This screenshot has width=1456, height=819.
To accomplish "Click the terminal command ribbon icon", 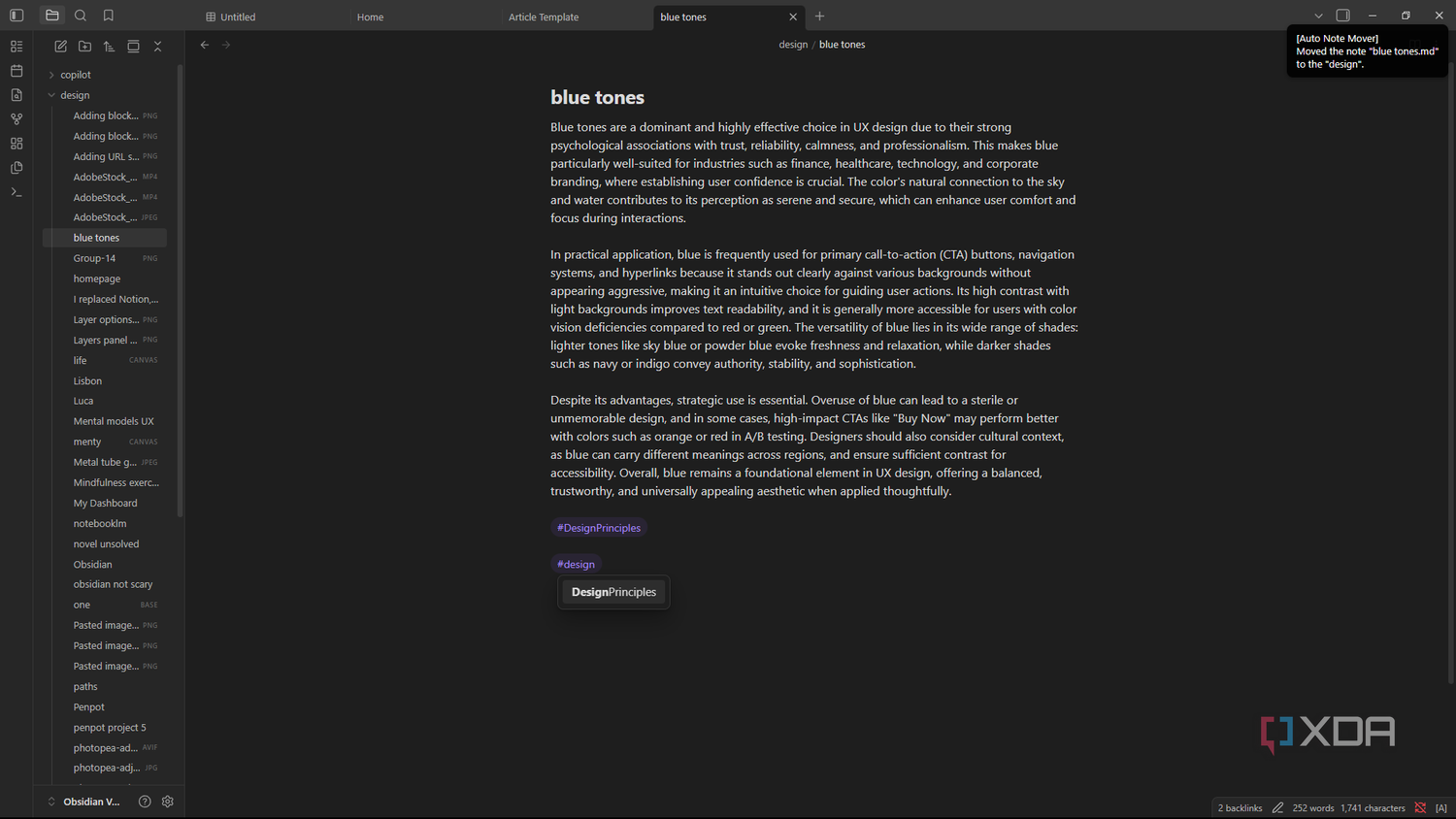I will click(17, 192).
